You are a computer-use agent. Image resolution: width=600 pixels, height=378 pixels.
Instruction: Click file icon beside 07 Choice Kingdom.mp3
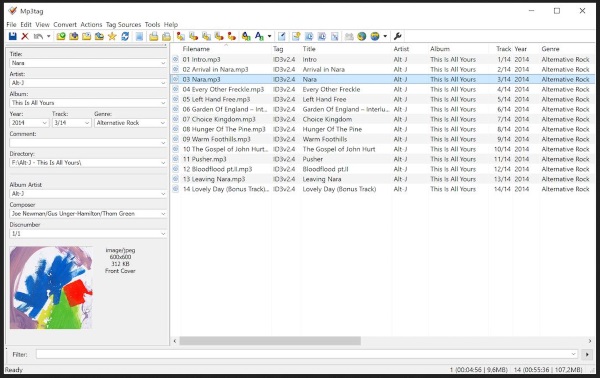point(176,119)
